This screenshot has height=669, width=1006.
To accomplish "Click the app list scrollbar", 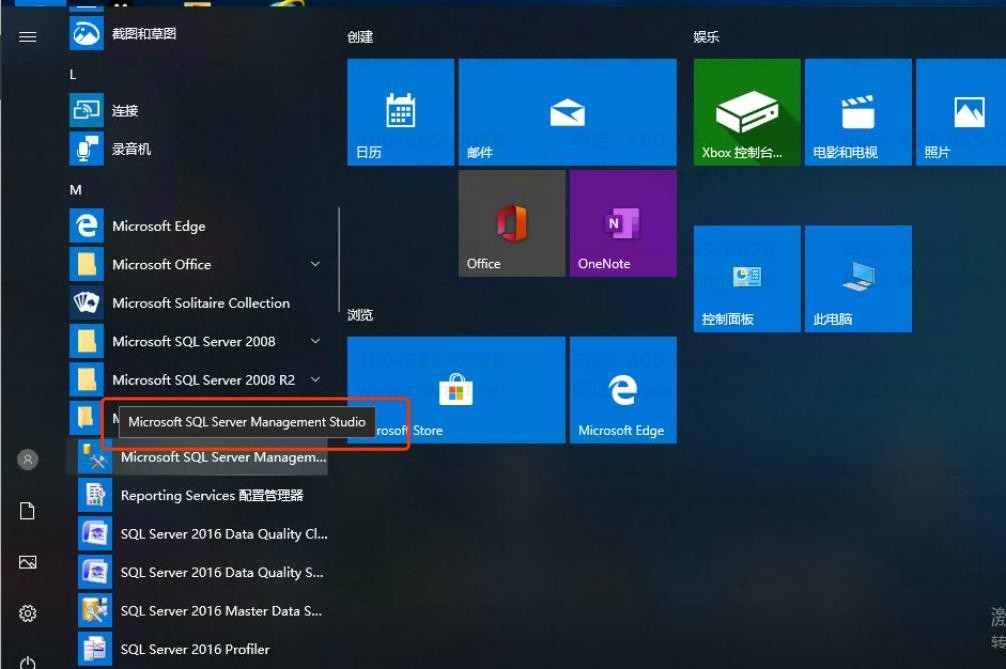I will click(x=338, y=259).
